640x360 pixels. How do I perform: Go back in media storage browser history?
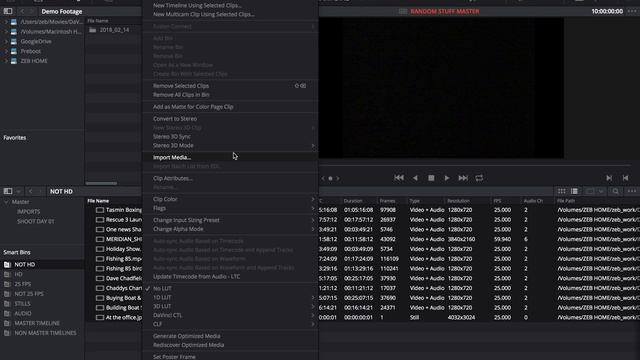22,11
